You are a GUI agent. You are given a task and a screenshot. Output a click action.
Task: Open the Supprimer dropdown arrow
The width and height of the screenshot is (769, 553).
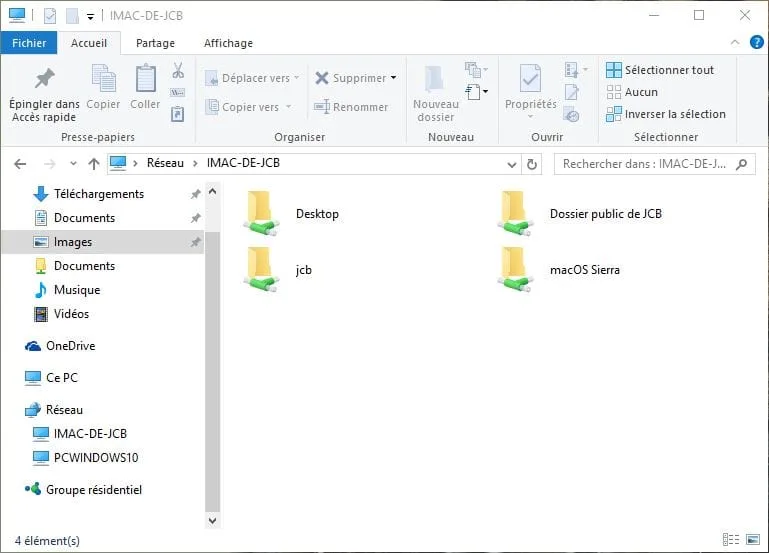[x=393, y=78]
